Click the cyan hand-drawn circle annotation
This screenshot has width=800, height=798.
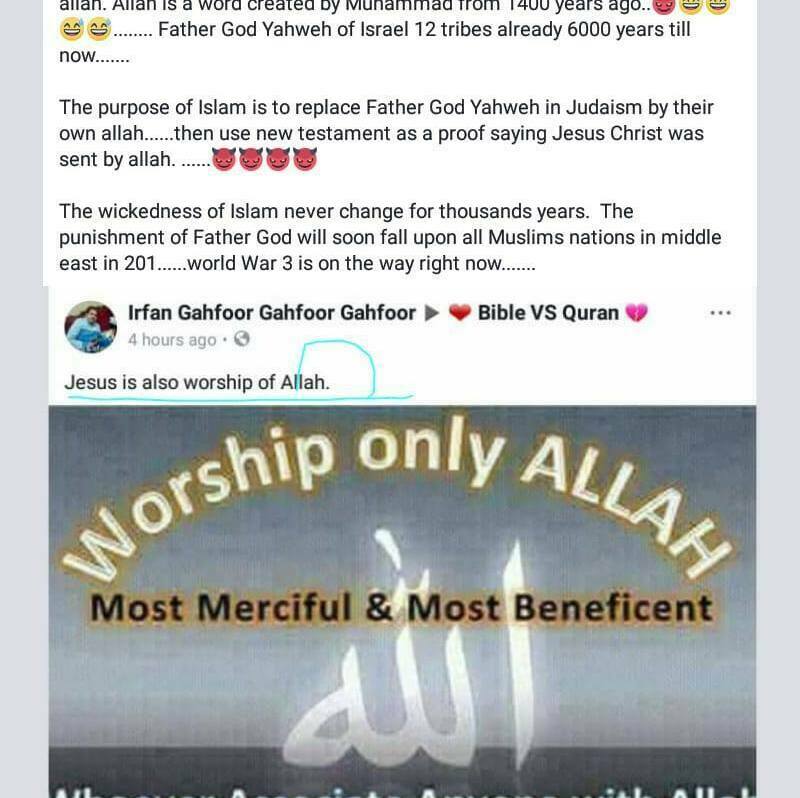point(337,369)
